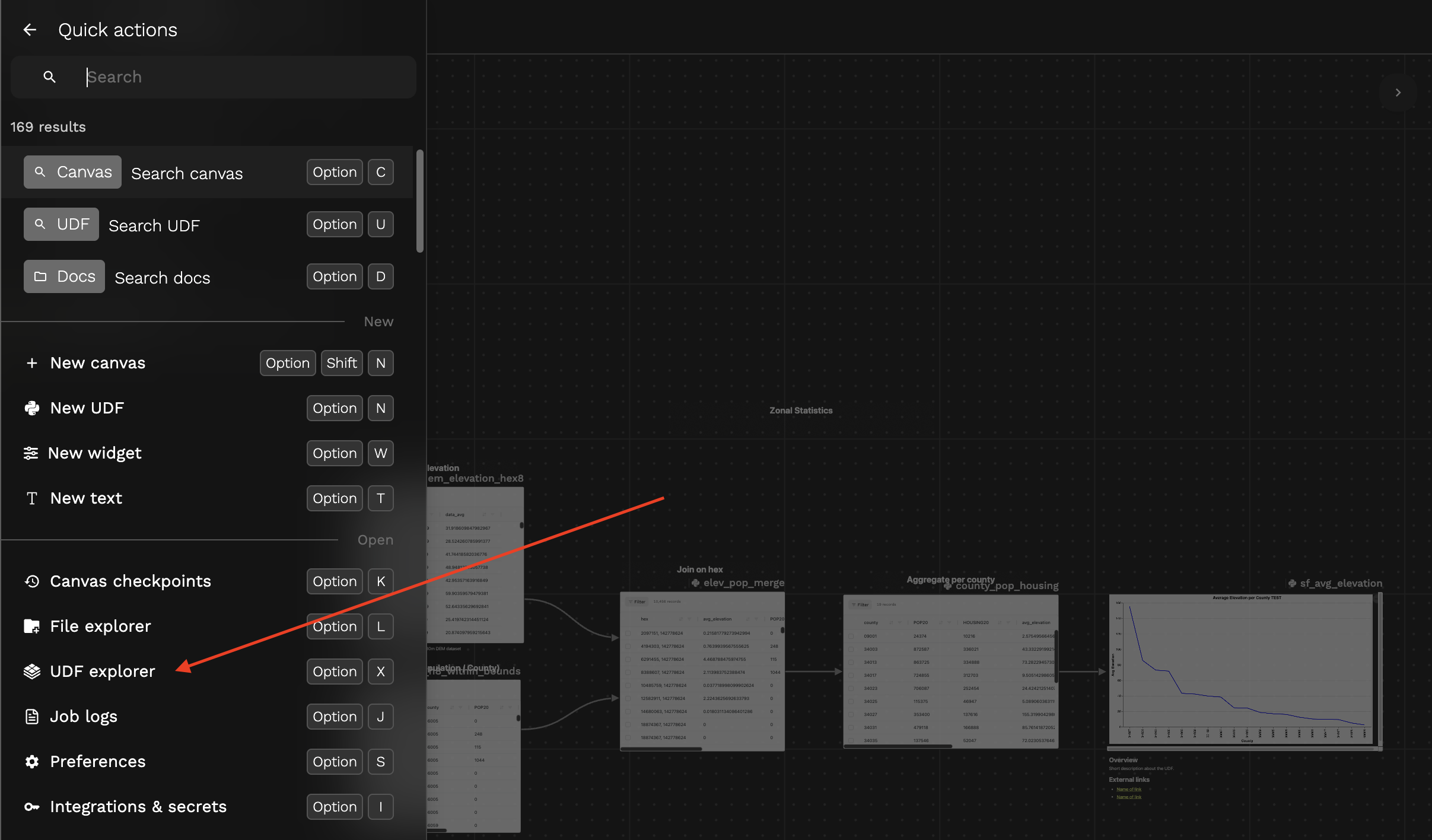Click the back arrow beside Quick actions

pyautogui.click(x=30, y=30)
